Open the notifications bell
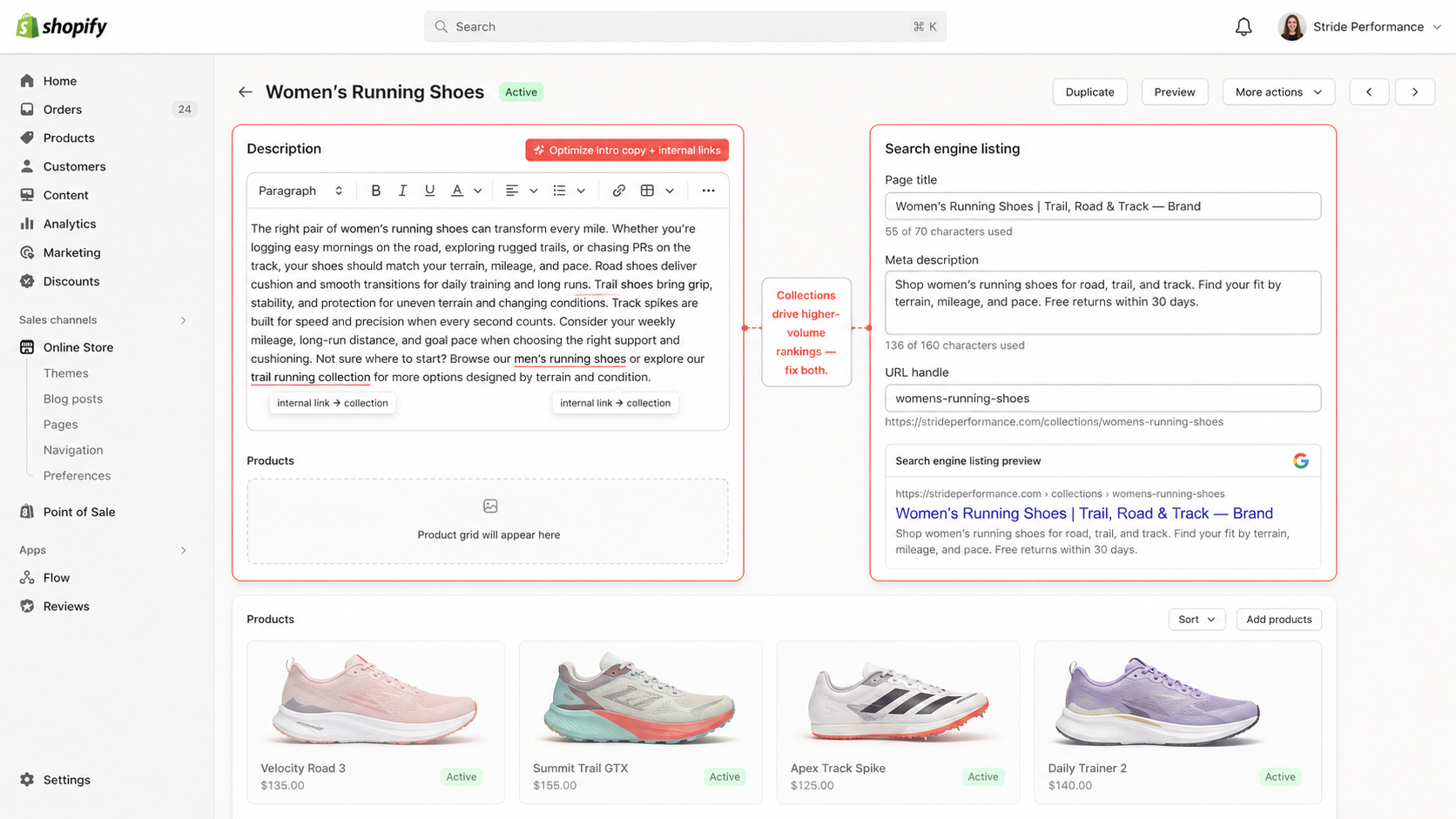 1244,26
